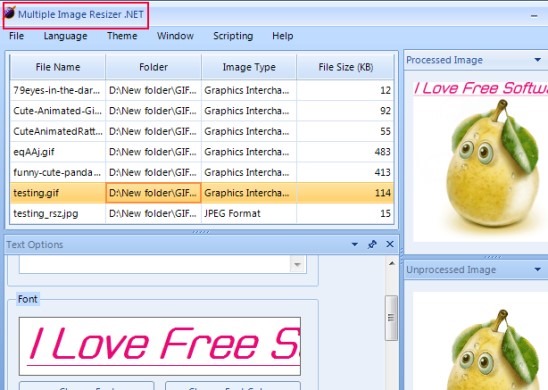
Task: Click the font preview text box
Action: (x=160, y=346)
